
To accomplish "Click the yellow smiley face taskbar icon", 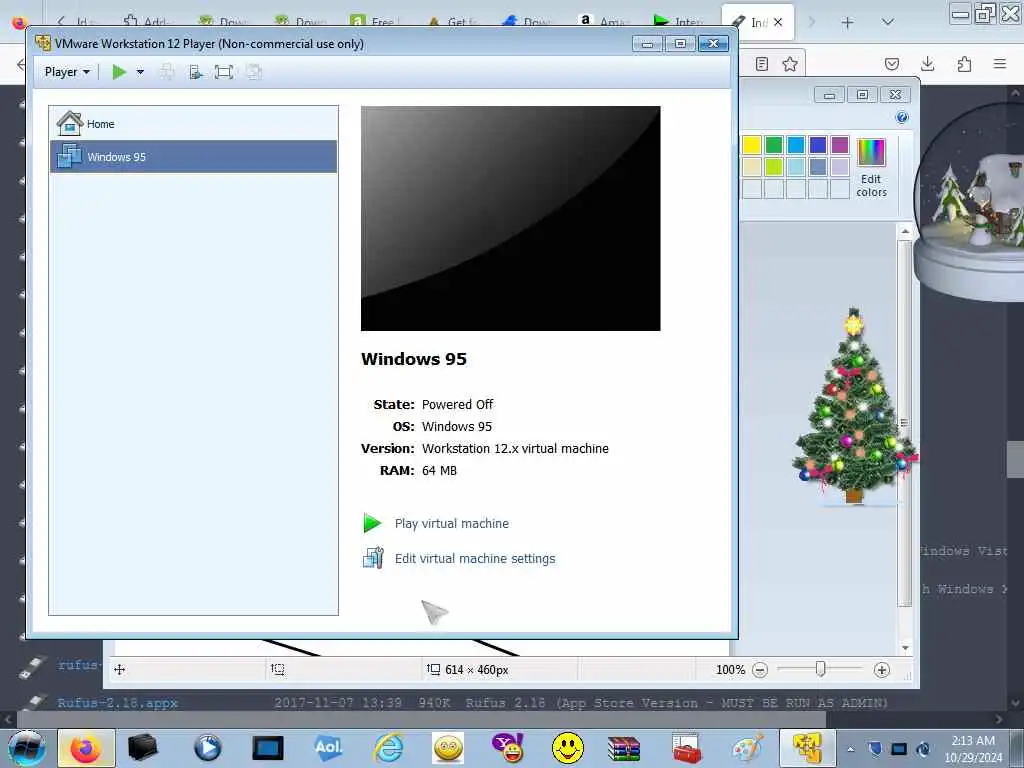I will [568, 748].
